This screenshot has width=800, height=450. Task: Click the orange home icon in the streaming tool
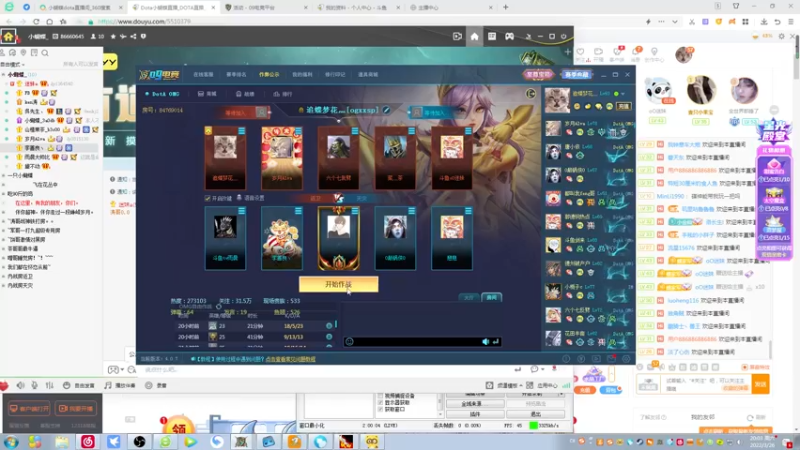click(x=9, y=37)
